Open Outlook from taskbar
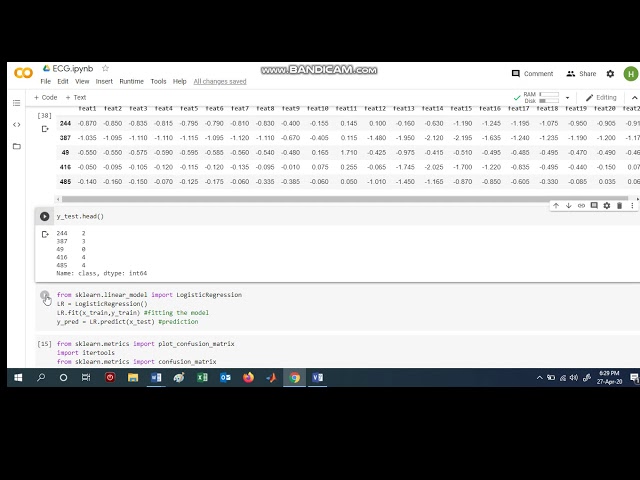The width and height of the screenshot is (640, 480). 225,378
